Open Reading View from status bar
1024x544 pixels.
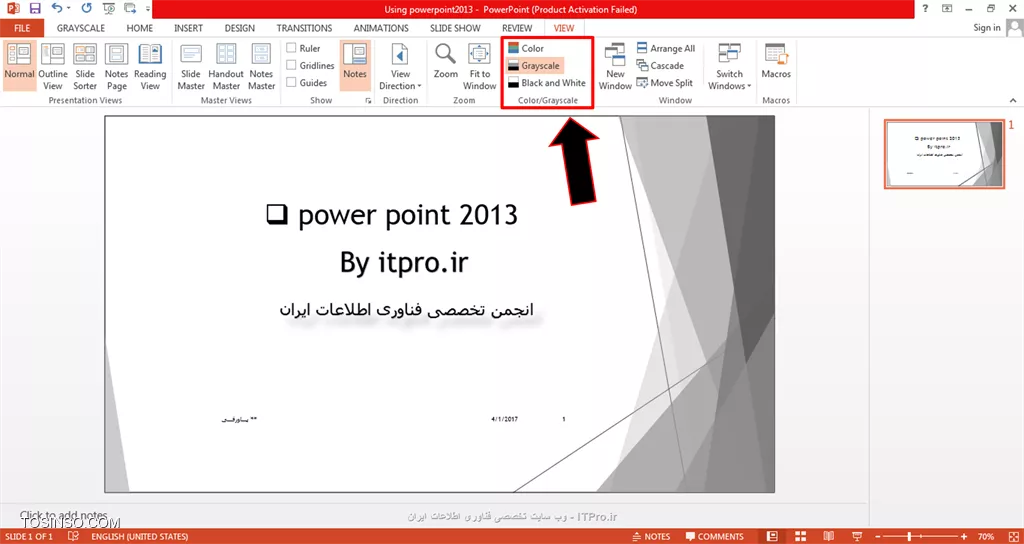(829, 536)
